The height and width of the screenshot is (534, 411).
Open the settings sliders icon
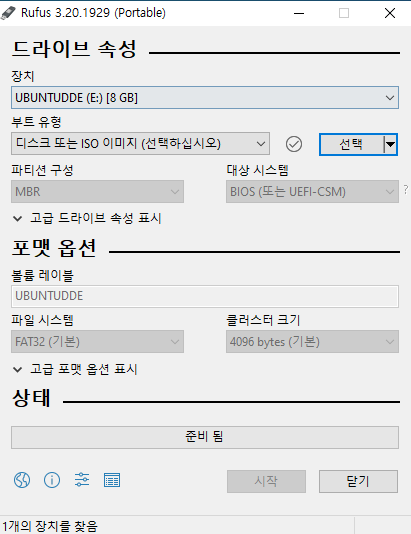point(82,480)
